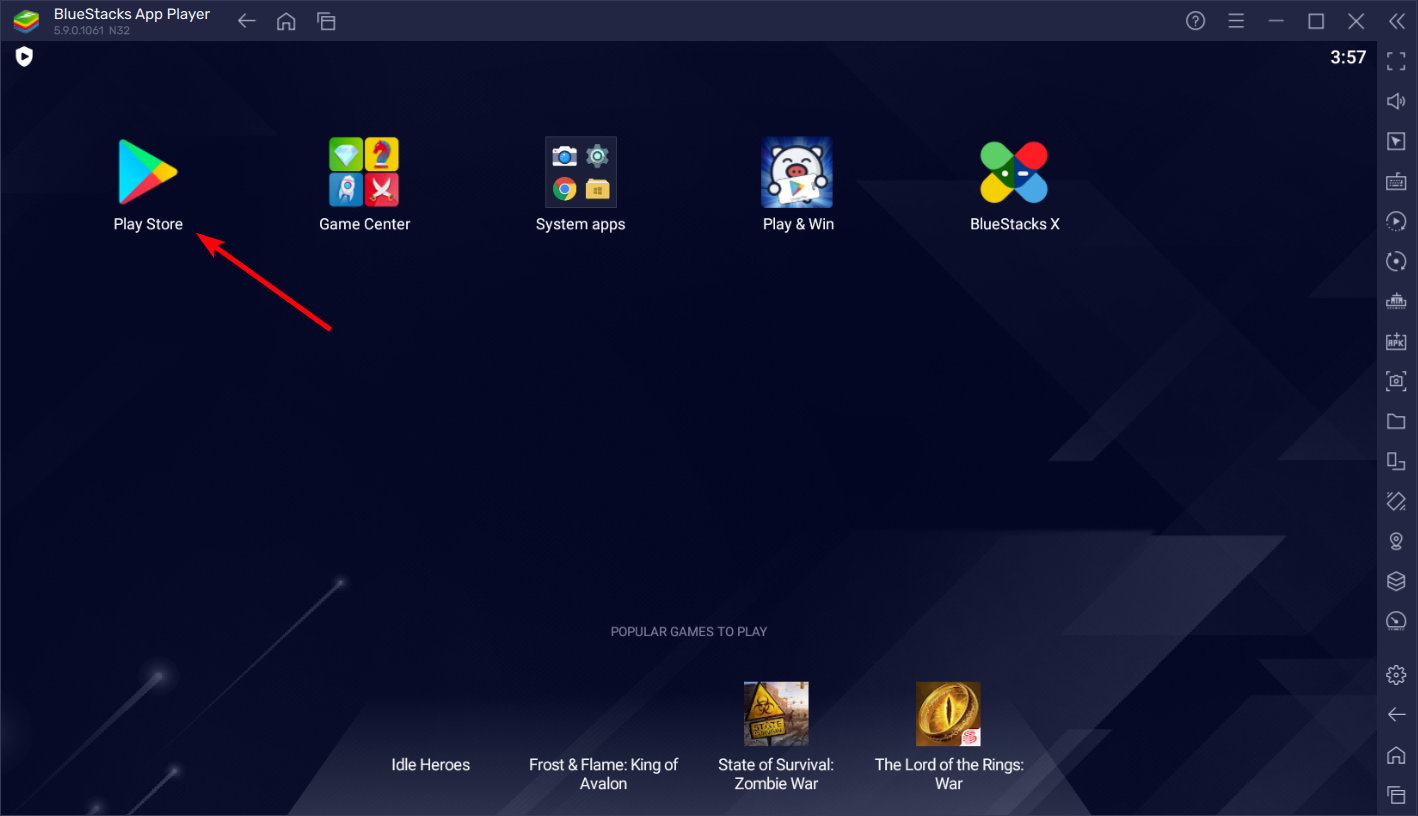Click the POPULAR GAMES TO PLAY heading
Image resolution: width=1418 pixels, height=816 pixels.
click(689, 632)
